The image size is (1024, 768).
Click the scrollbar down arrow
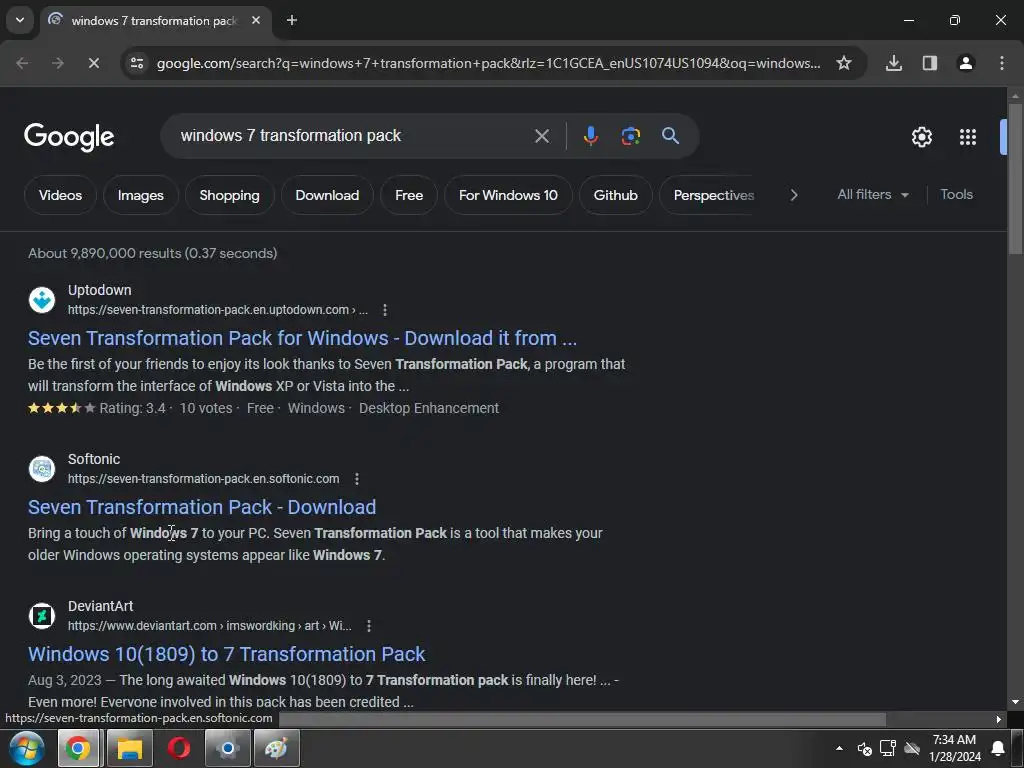pos(1015,702)
